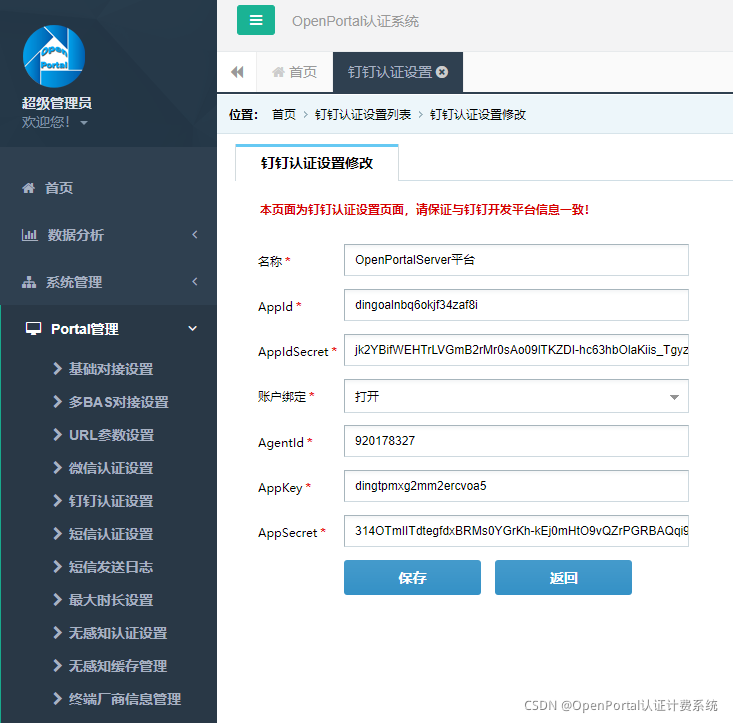Open 钉钉认证设置 in sidebar
This screenshot has height=723, width=733.
[x=111, y=501]
